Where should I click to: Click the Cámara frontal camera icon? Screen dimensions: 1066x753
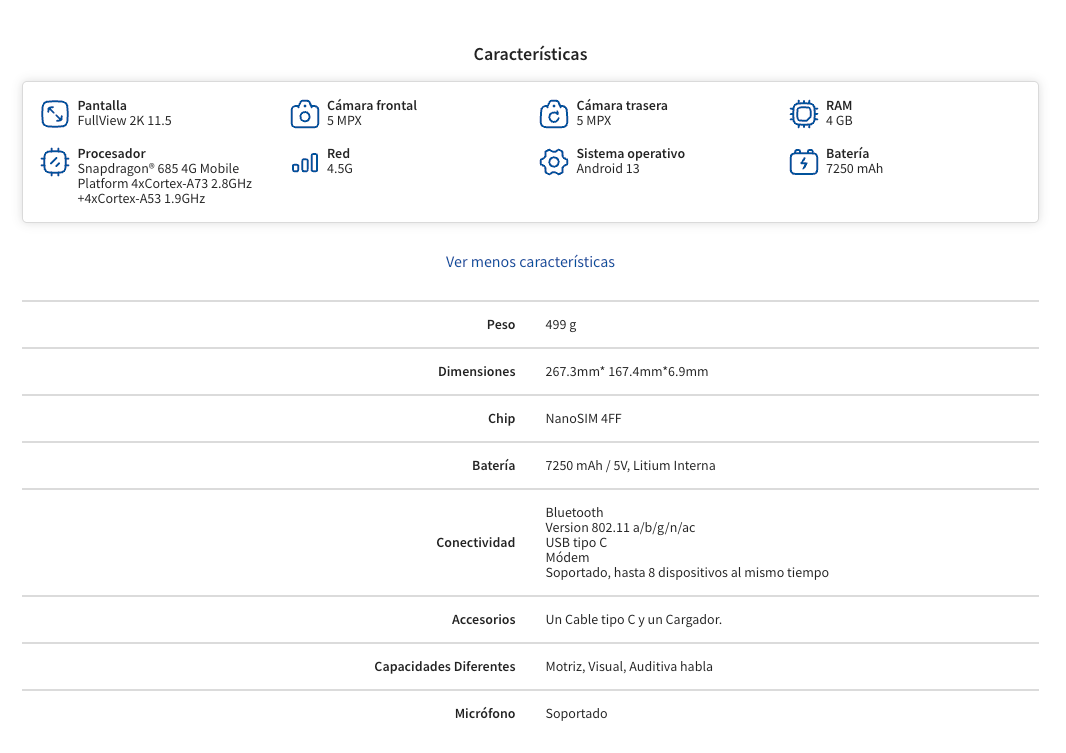point(305,113)
